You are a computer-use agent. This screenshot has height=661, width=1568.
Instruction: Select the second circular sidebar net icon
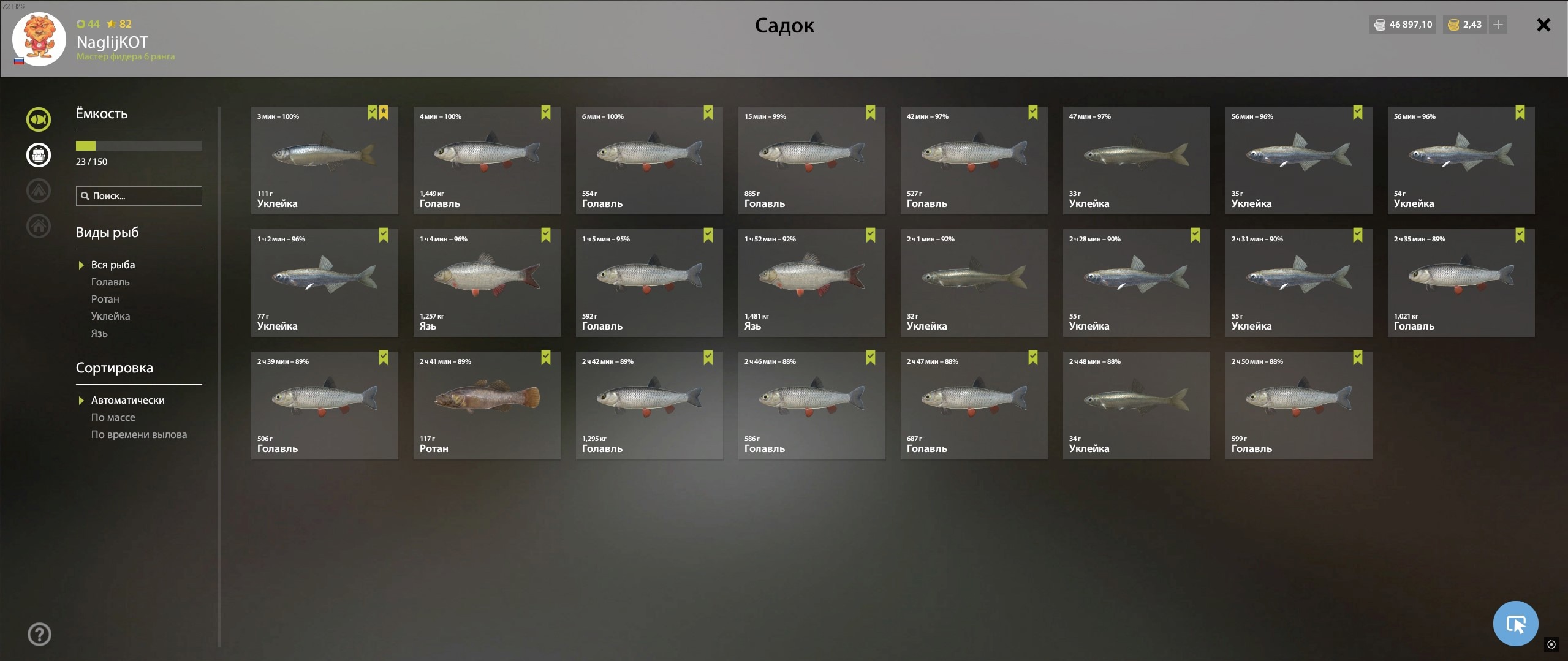coord(39,155)
